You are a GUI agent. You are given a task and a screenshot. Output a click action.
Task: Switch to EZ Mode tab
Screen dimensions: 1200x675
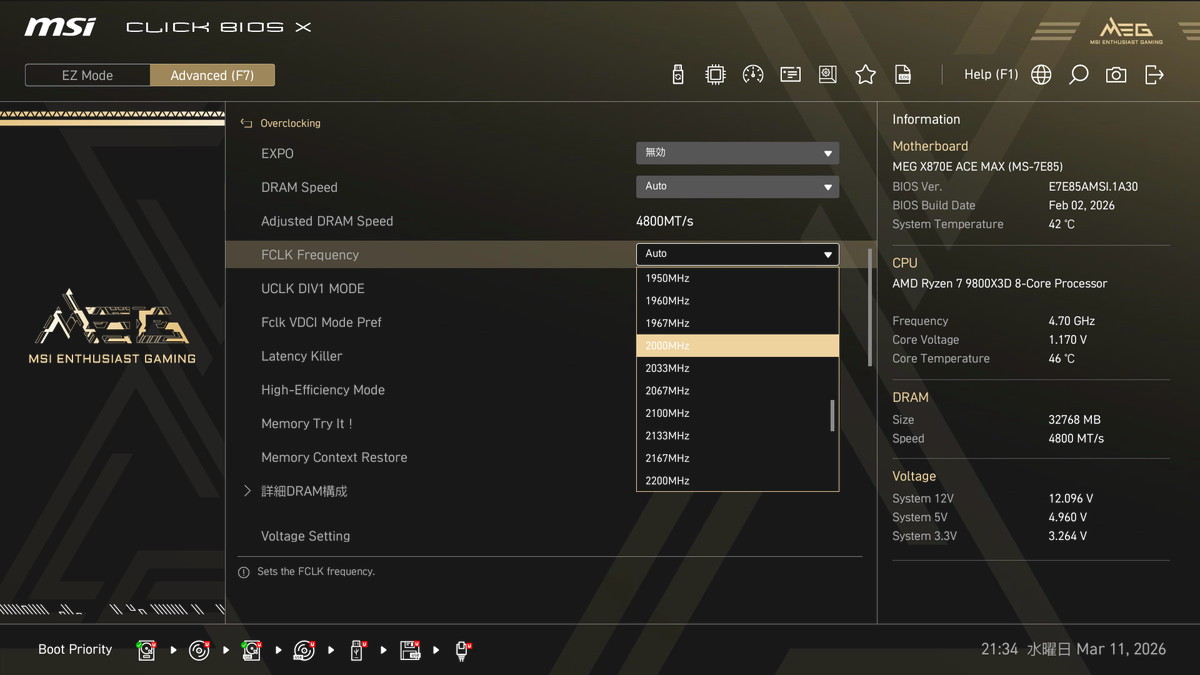tap(88, 75)
